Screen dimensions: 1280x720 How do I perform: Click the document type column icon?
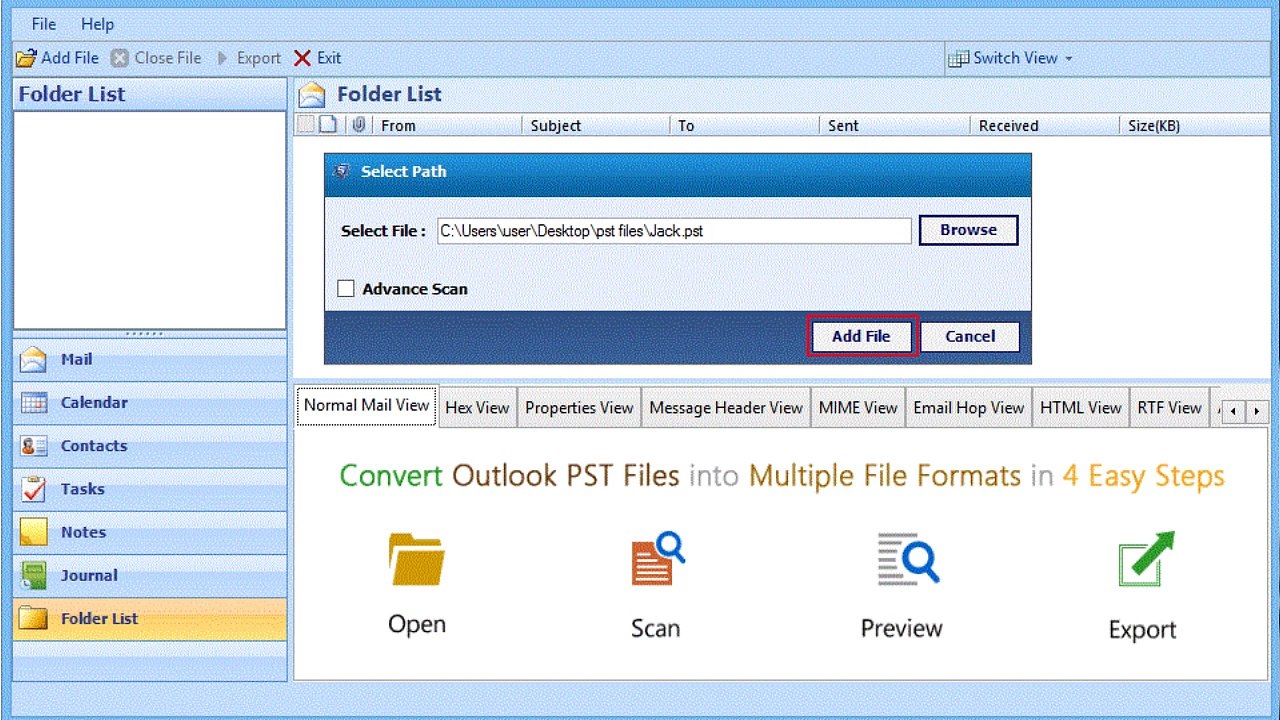tap(329, 125)
